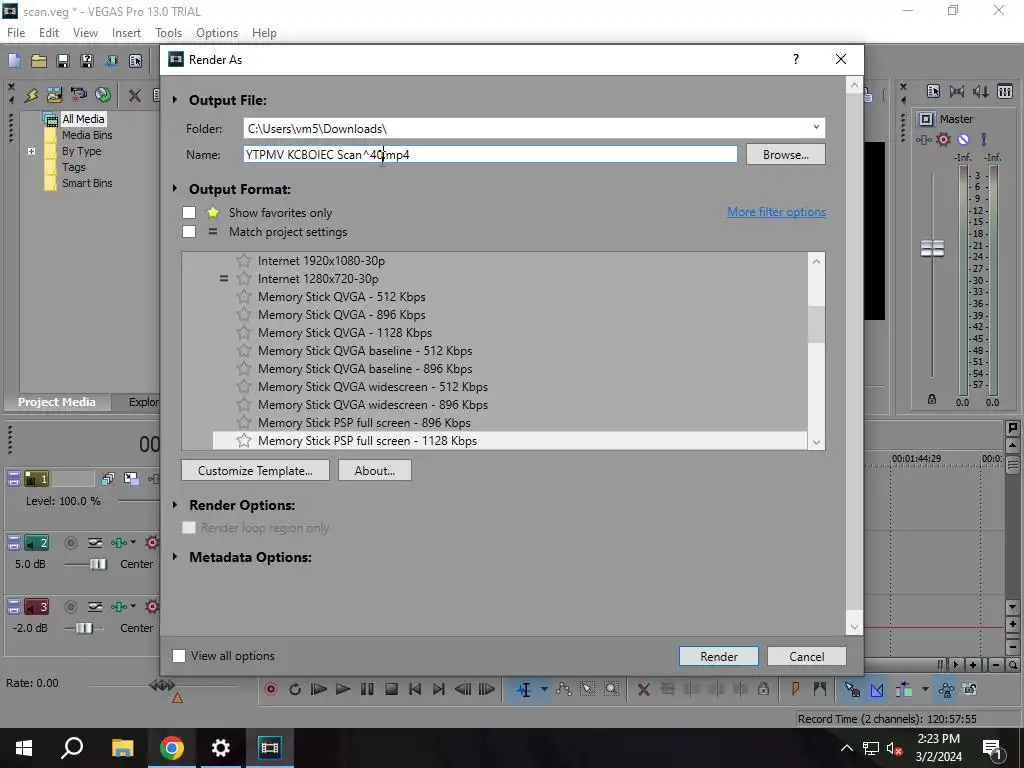Click track 2 audio FX gear icon
This screenshot has width=1024, height=768.
click(x=152, y=543)
